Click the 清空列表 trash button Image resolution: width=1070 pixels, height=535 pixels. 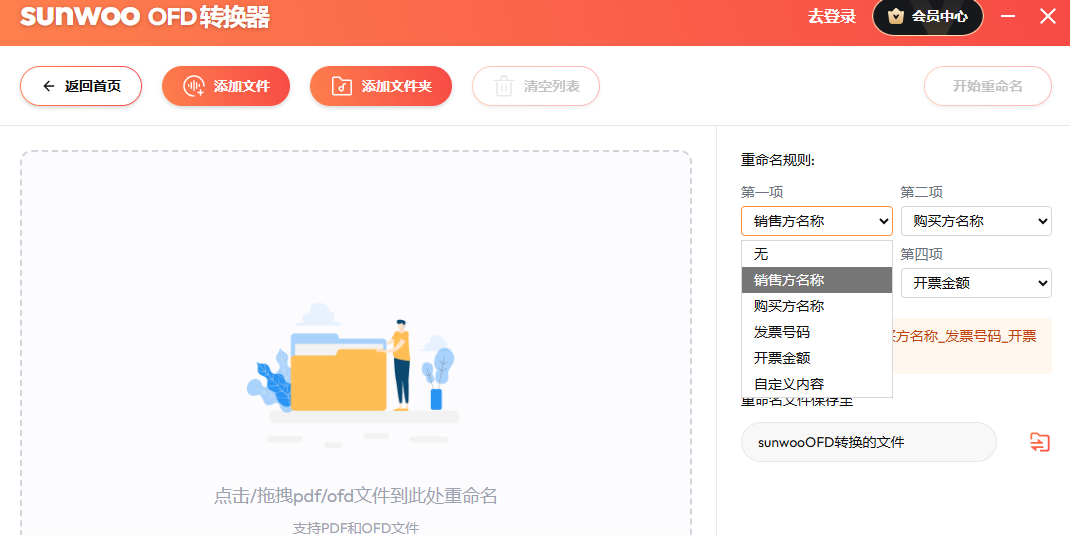[x=536, y=86]
